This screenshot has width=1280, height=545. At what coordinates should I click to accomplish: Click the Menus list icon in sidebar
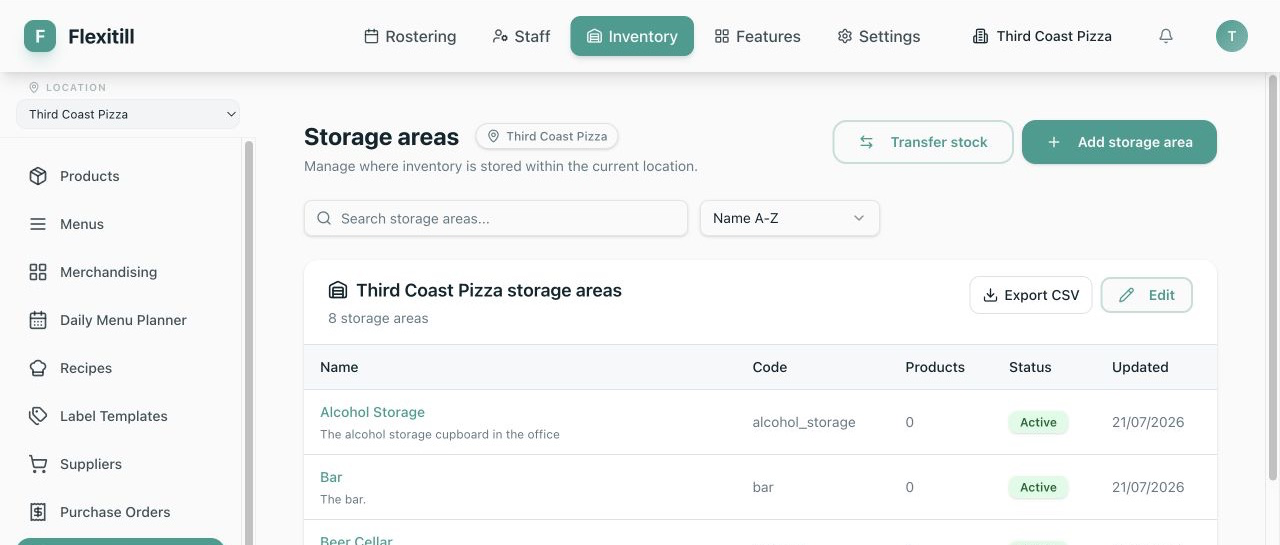[x=38, y=224]
